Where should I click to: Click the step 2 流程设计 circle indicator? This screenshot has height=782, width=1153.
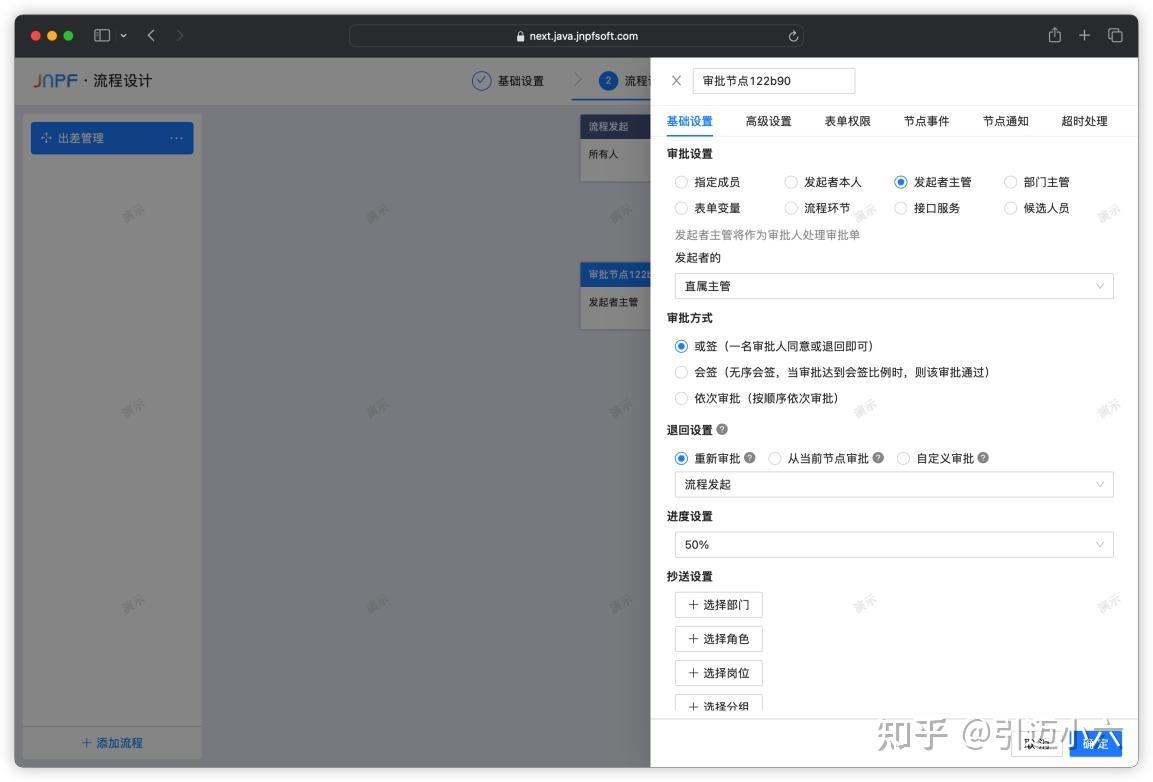(610, 81)
